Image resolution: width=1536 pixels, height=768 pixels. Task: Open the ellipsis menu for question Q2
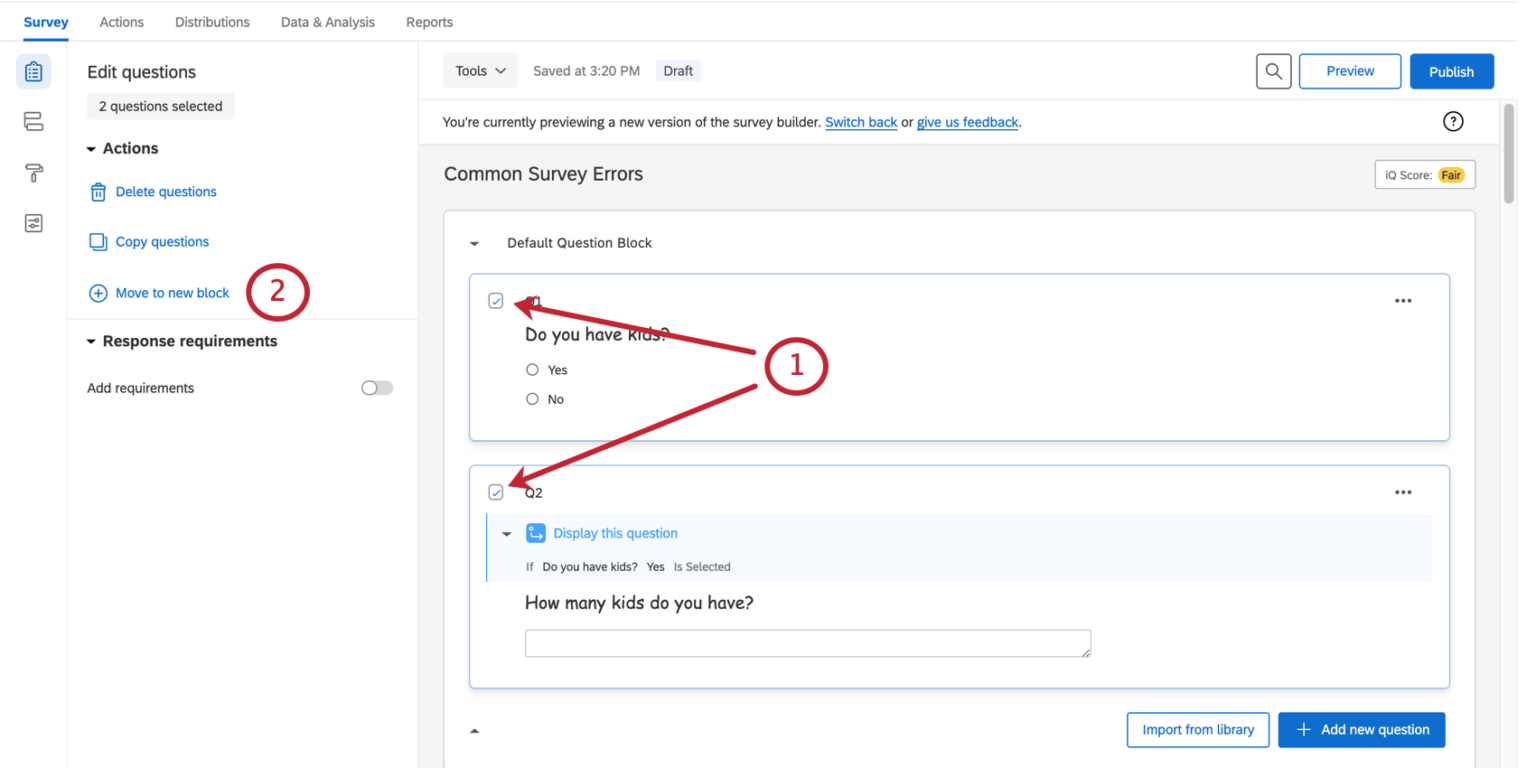1403,492
